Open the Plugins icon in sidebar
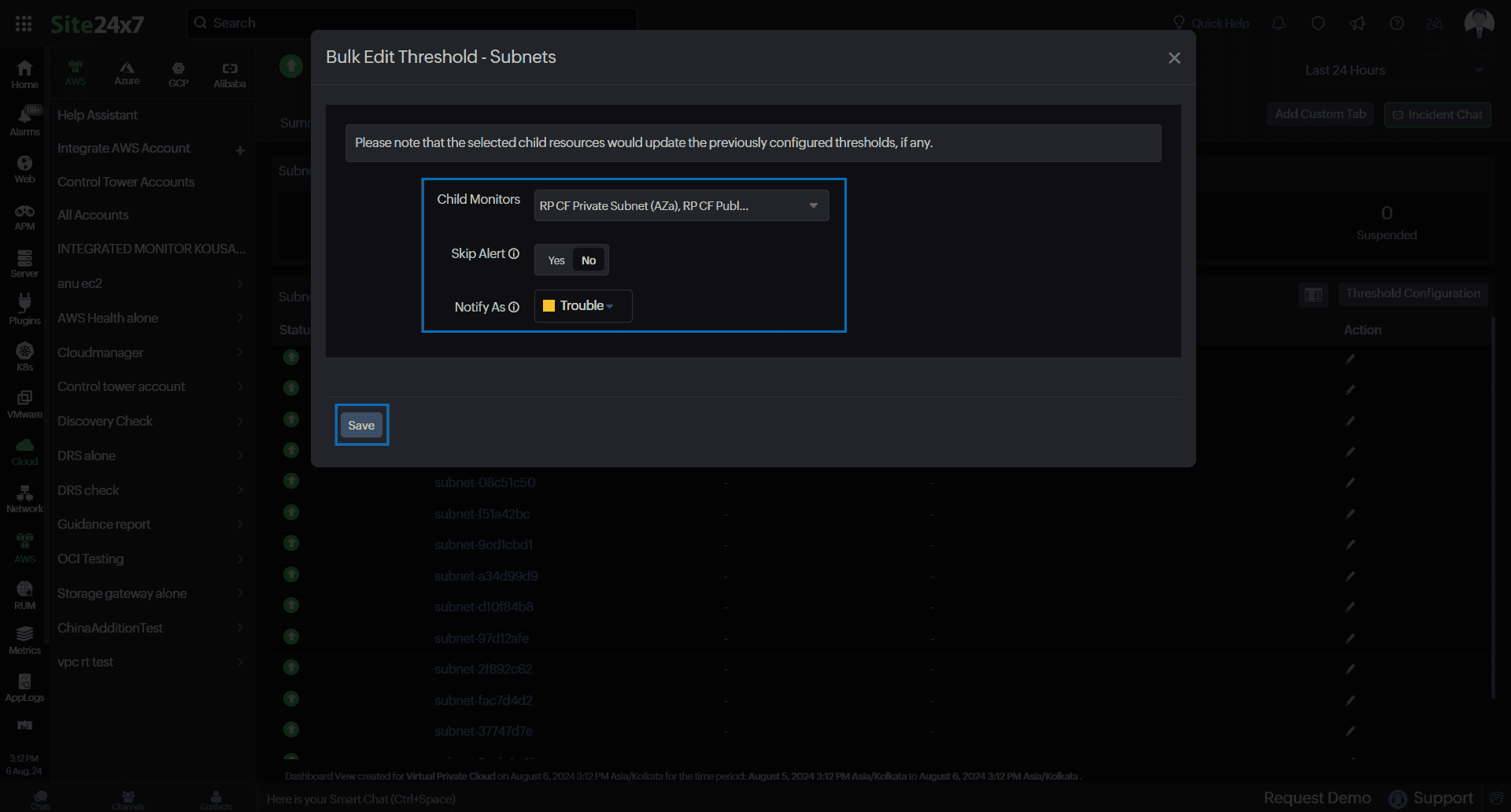The height and width of the screenshot is (812, 1511). pos(24,310)
